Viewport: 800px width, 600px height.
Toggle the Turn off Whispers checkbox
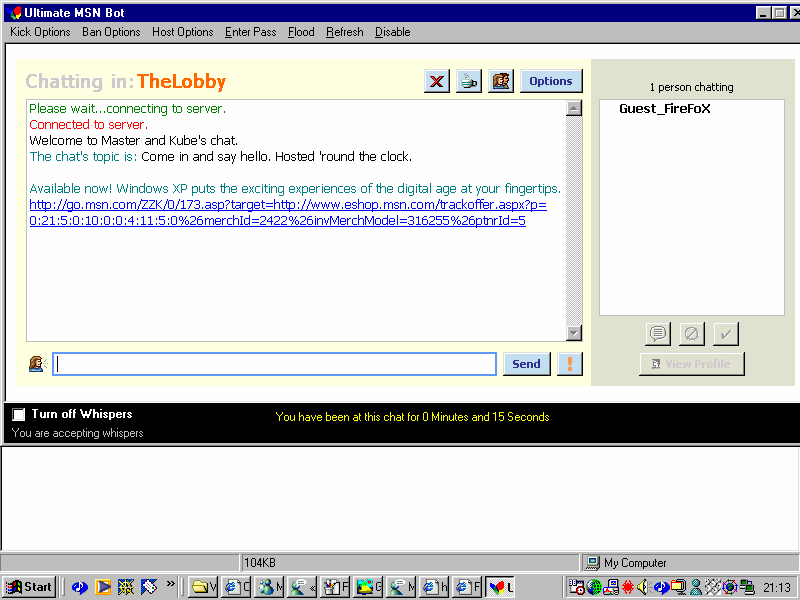point(19,414)
